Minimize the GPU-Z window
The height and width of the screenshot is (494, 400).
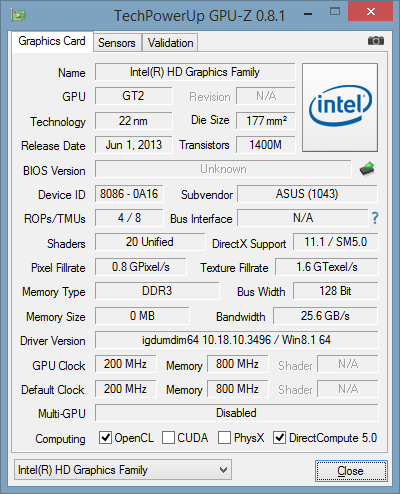[308, 14]
